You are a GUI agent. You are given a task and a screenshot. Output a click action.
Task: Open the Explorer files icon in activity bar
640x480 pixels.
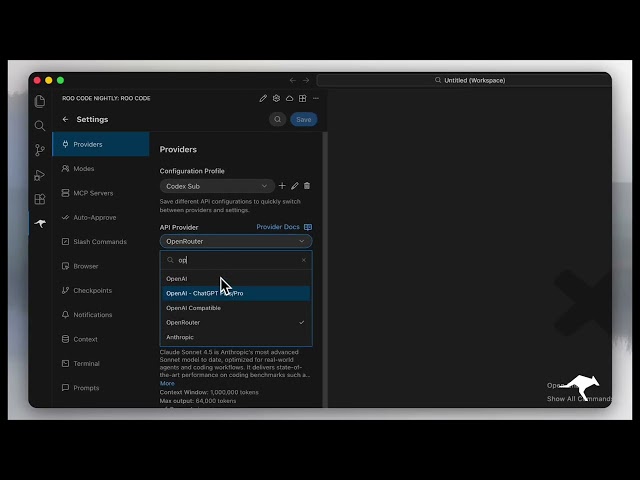pyautogui.click(x=40, y=101)
